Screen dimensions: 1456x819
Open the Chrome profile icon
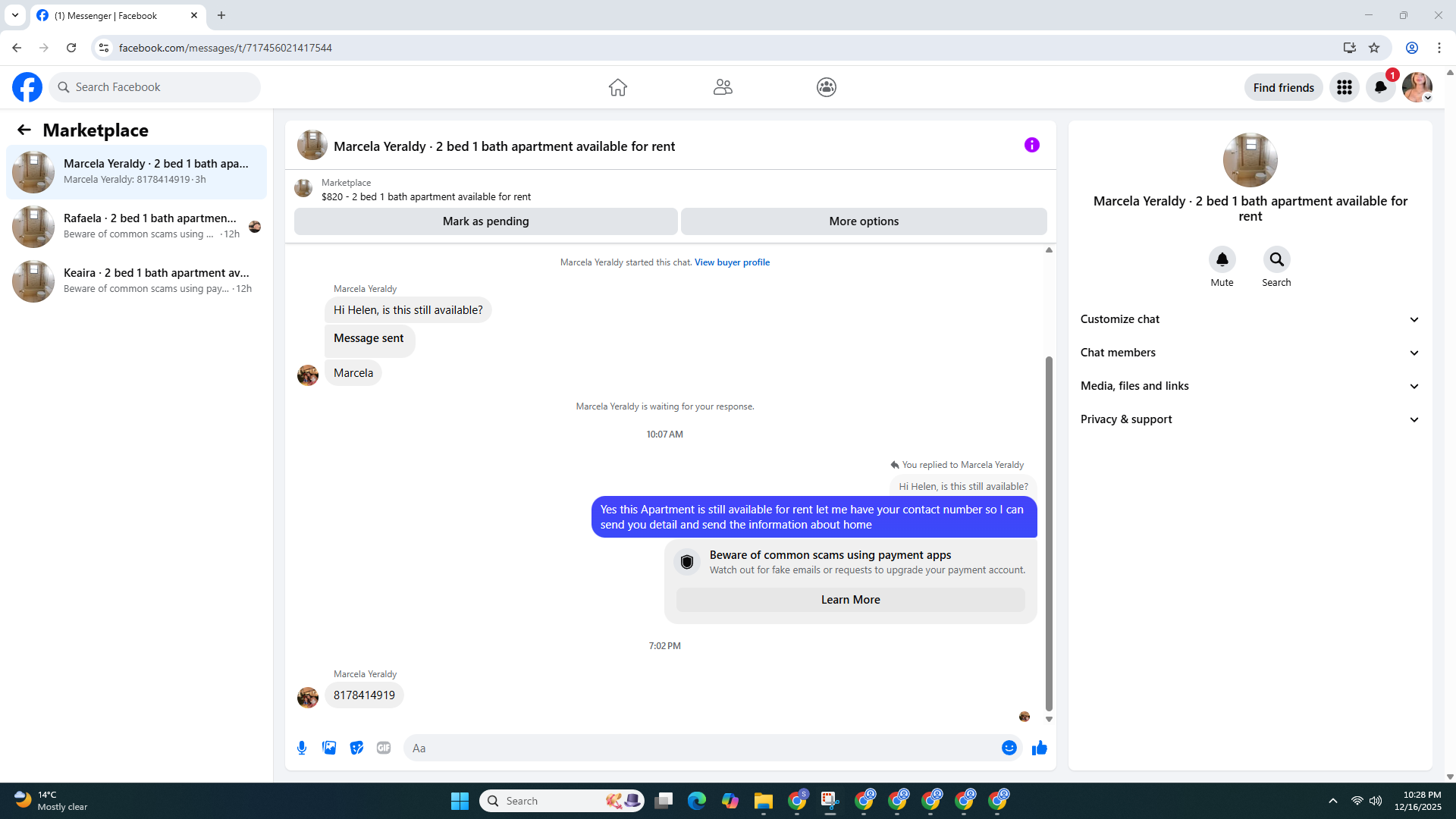(x=1412, y=48)
